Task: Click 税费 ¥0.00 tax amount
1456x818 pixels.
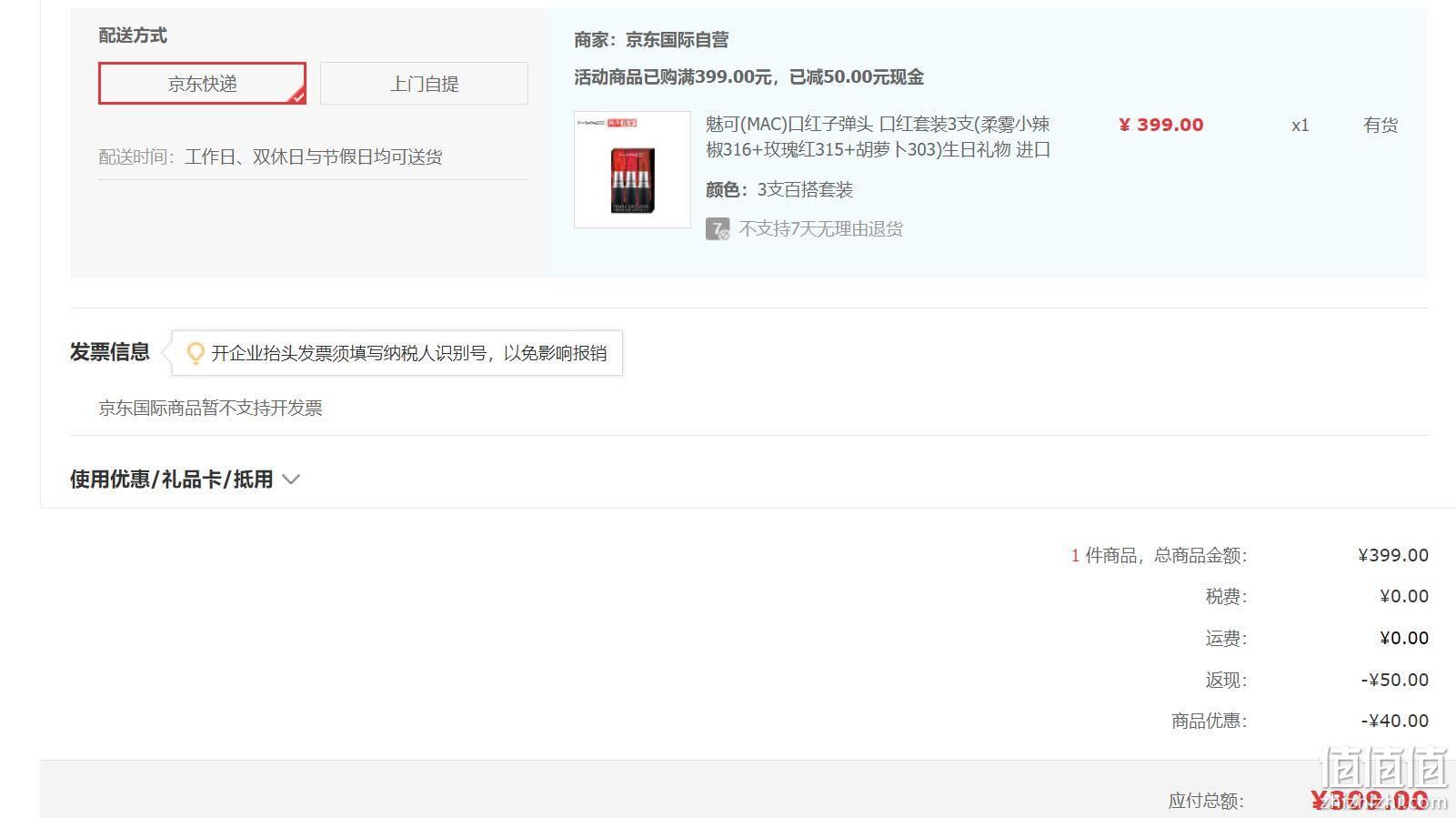Action: click(1404, 596)
